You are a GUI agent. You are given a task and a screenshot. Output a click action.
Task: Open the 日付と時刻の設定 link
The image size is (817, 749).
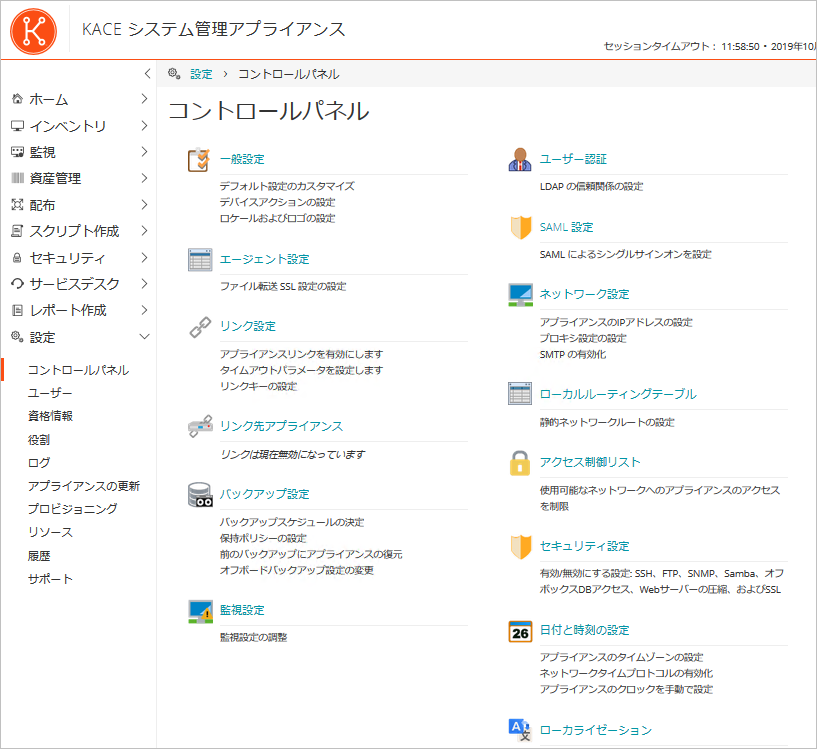click(584, 630)
